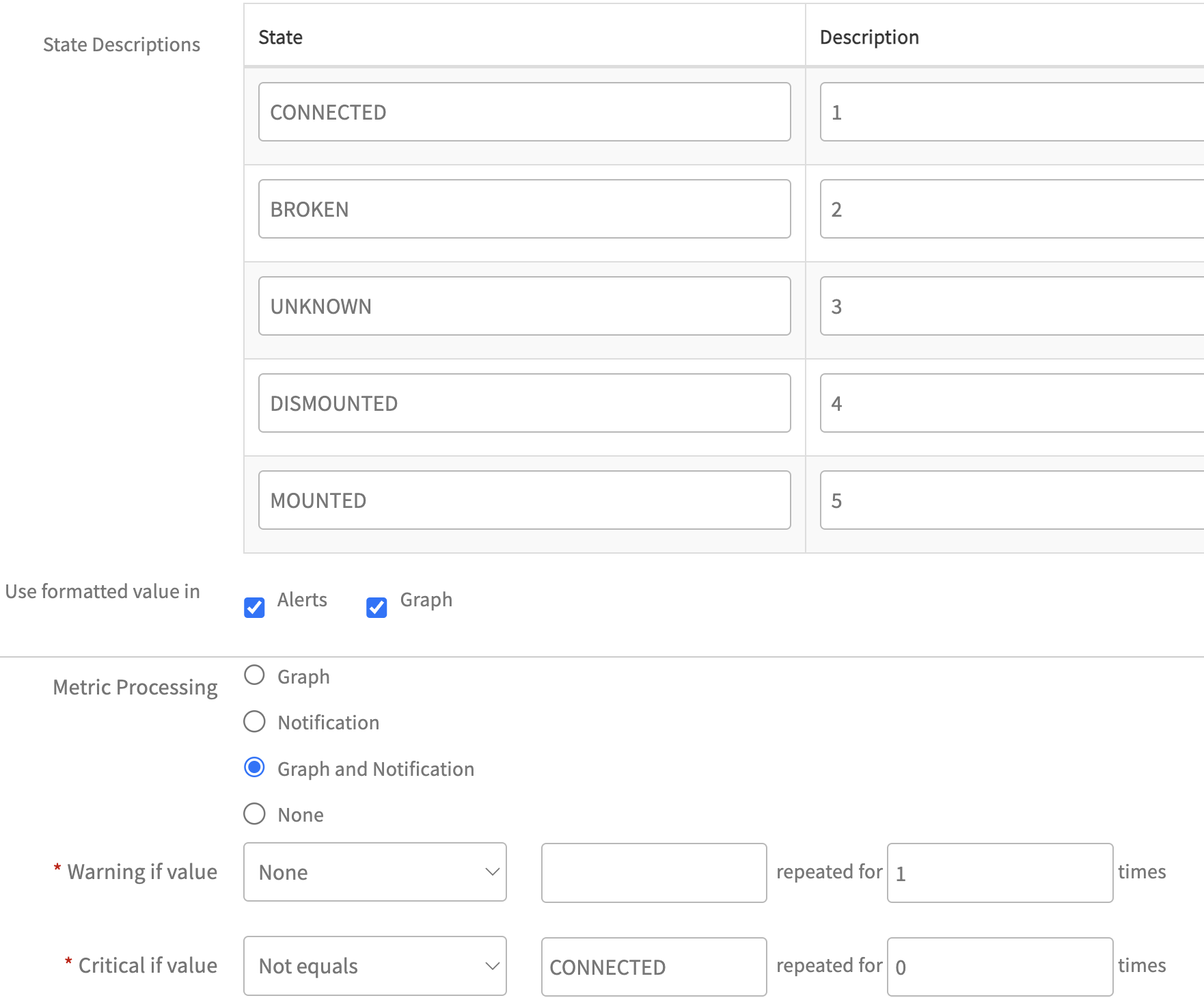Viewport: 1204px width, 998px height.
Task: Click the MOUNTED state input field
Action: (525, 500)
